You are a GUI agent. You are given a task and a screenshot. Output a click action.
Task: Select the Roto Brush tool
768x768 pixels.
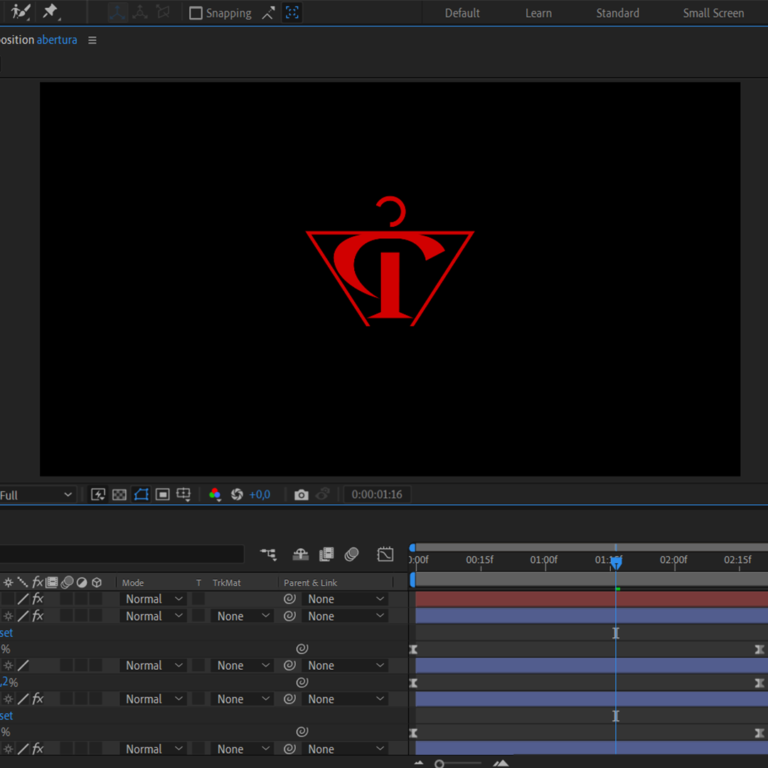coord(20,13)
